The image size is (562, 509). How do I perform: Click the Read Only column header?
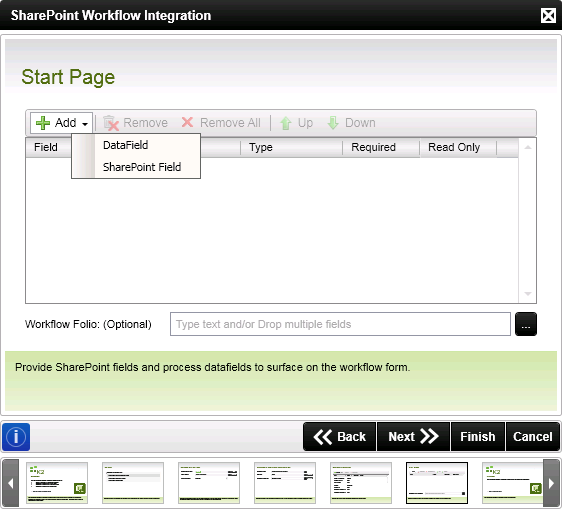click(x=458, y=147)
